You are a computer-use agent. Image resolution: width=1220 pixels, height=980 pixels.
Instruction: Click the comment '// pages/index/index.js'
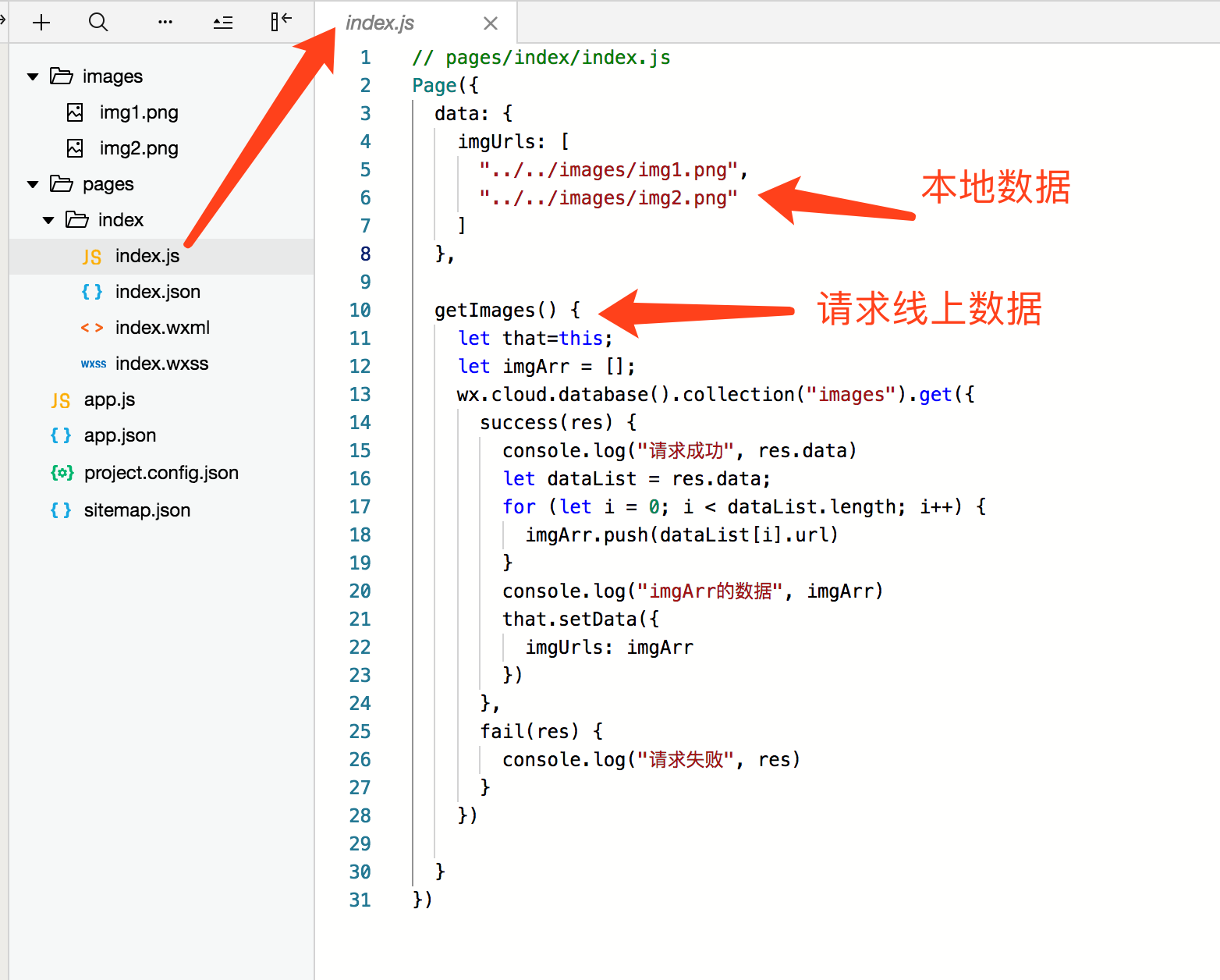[x=541, y=58]
